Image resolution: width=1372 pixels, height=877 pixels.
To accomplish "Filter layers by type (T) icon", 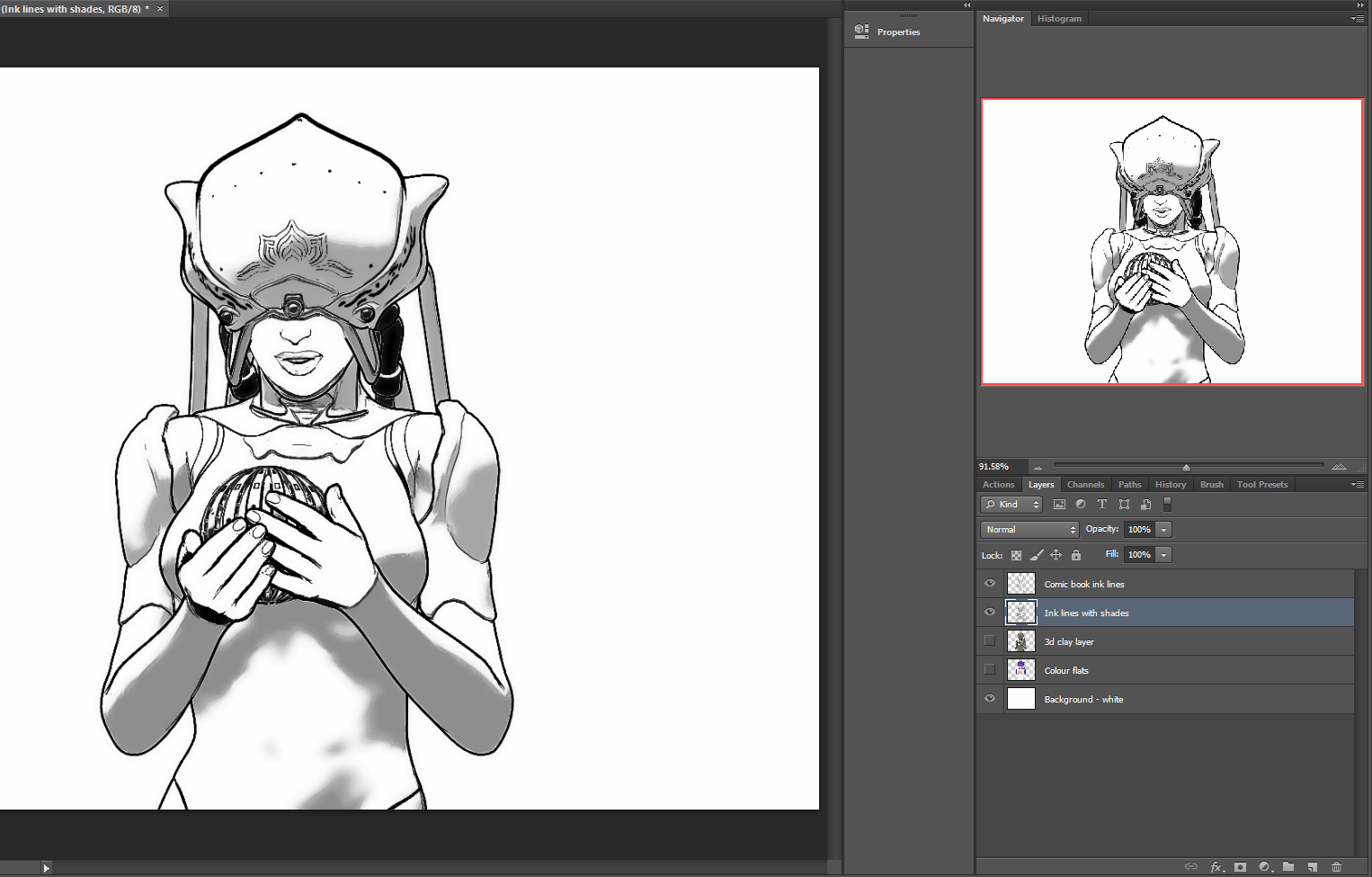I will pos(1101,505).
